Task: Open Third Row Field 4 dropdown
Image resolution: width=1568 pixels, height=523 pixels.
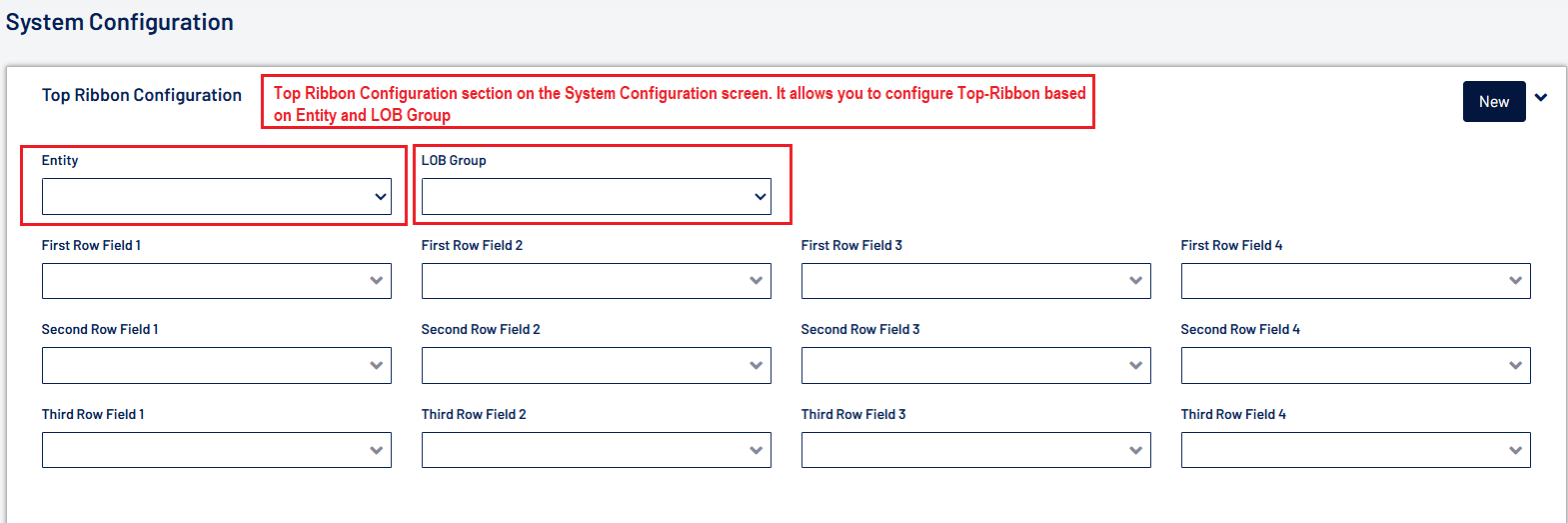Action: pyautogui.click(x=1355, y=450)
